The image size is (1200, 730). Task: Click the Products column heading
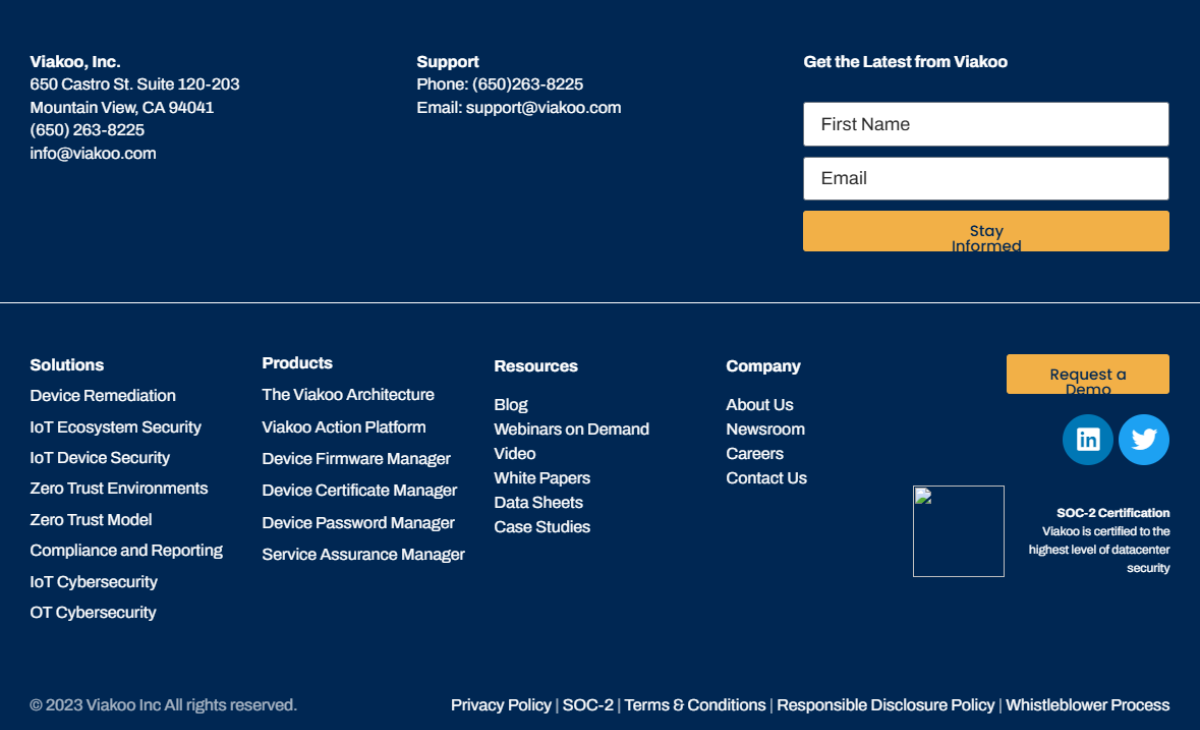pos(297,363)
